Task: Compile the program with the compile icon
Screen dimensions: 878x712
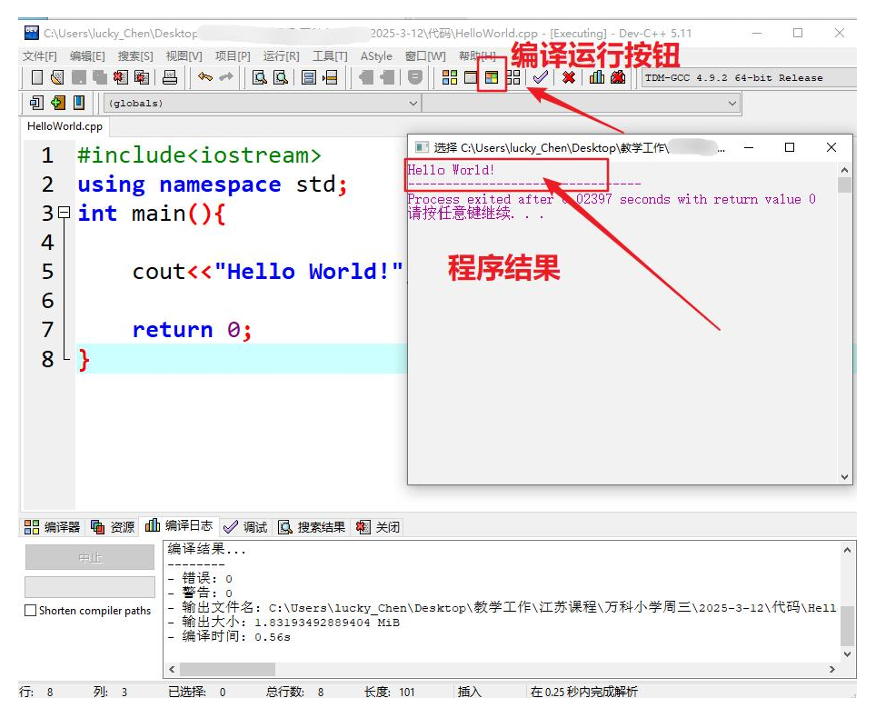Action: pos(449,78)
